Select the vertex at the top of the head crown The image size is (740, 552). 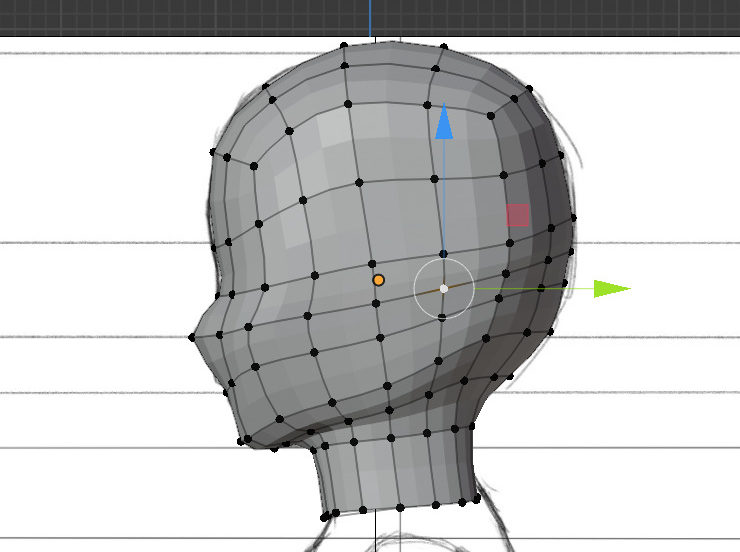344,46
